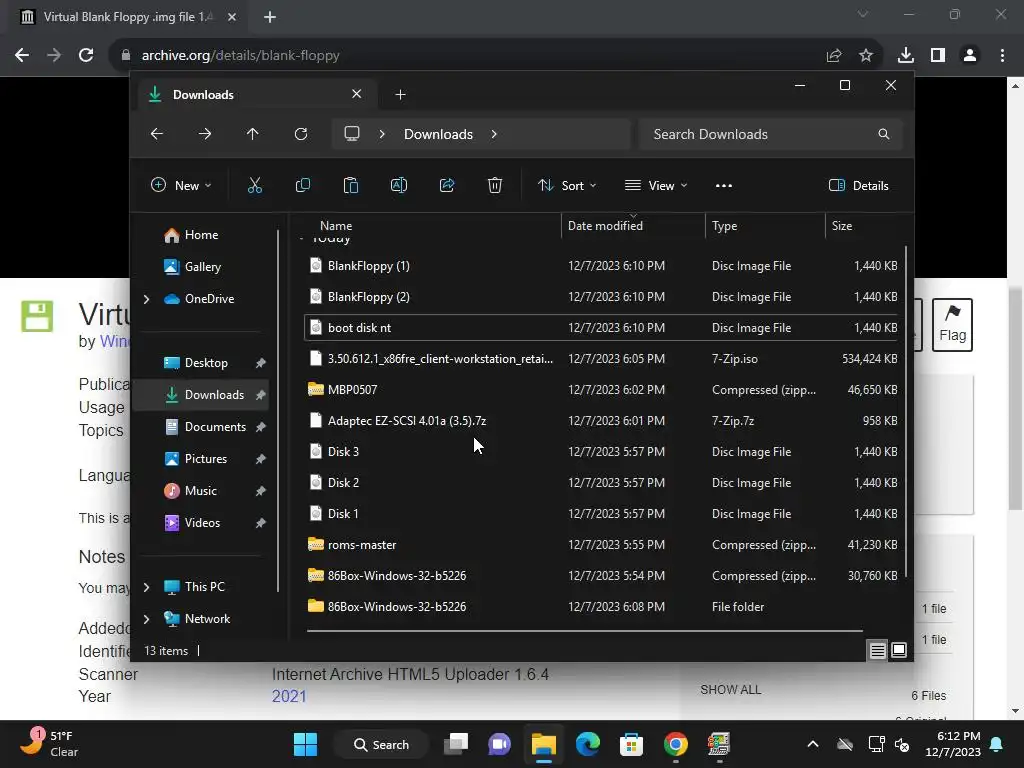Bookmark this page with the star icon
The image size is (1024, 768).
pyautogui.click(x=866, y=55)
